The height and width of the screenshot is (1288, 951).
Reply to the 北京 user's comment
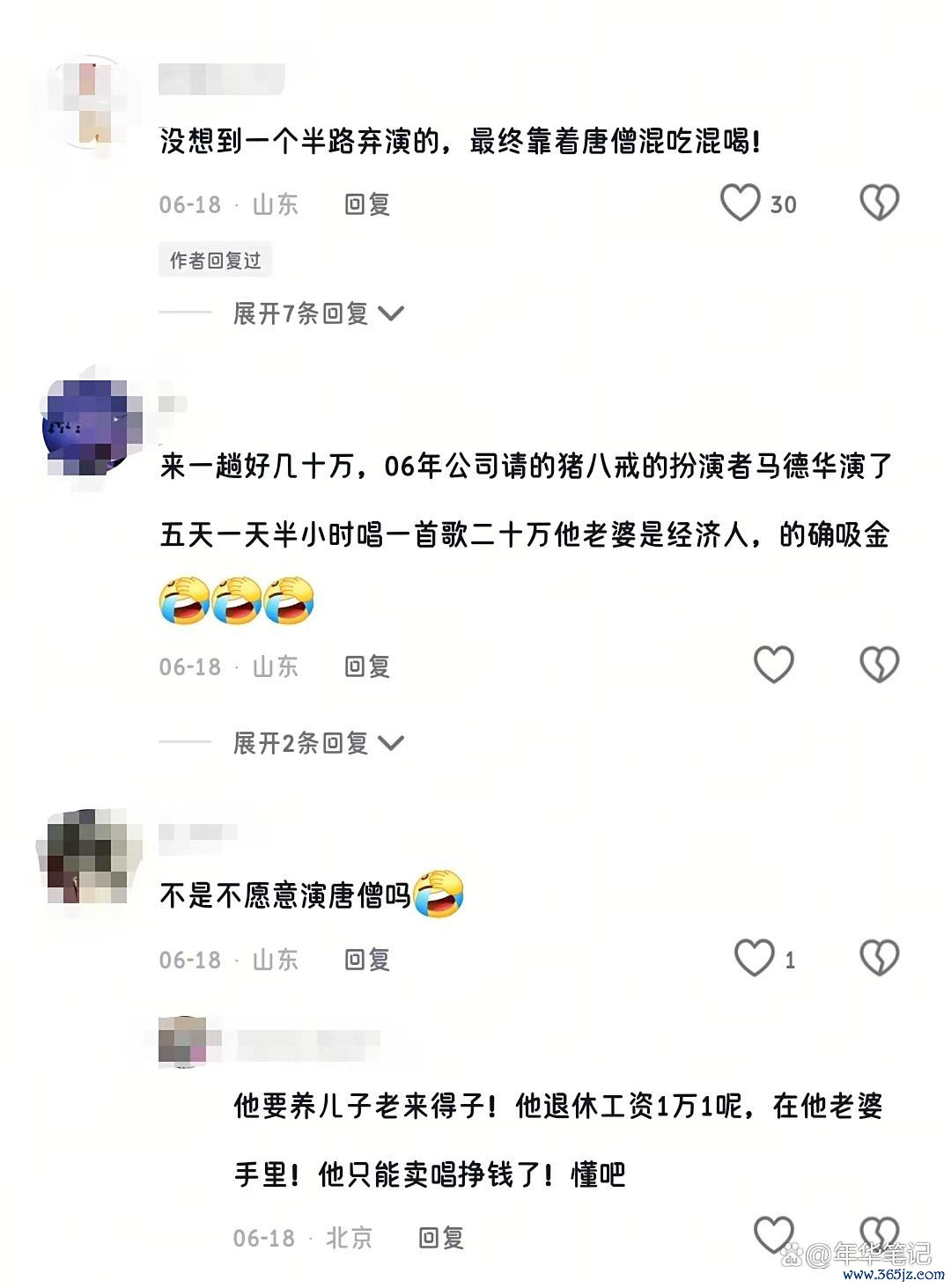point(441,1238)
